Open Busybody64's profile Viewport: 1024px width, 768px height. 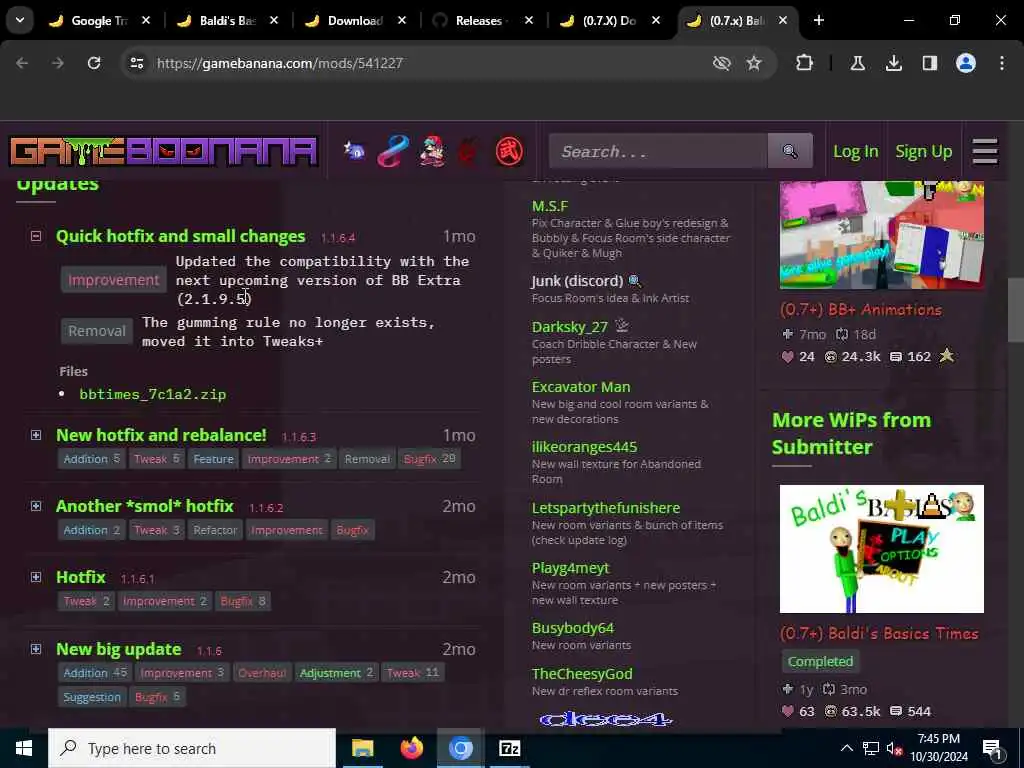(573, 628)
